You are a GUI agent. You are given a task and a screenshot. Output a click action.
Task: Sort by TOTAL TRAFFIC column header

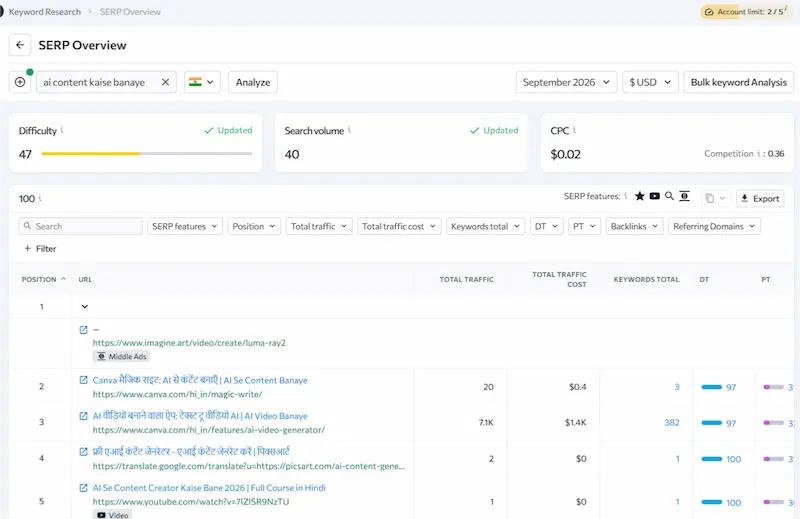point(466,279)
